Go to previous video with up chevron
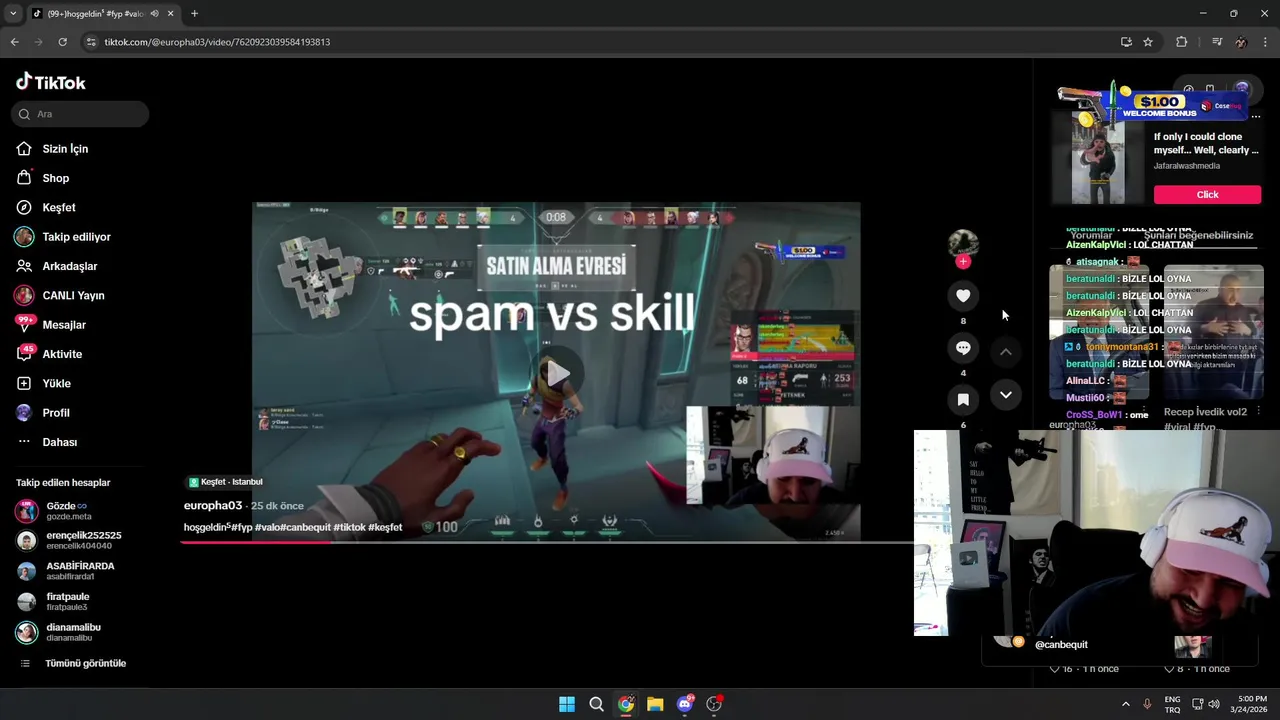The image size is (1280, 720). pyautogui.click(x=1006, y=352)
